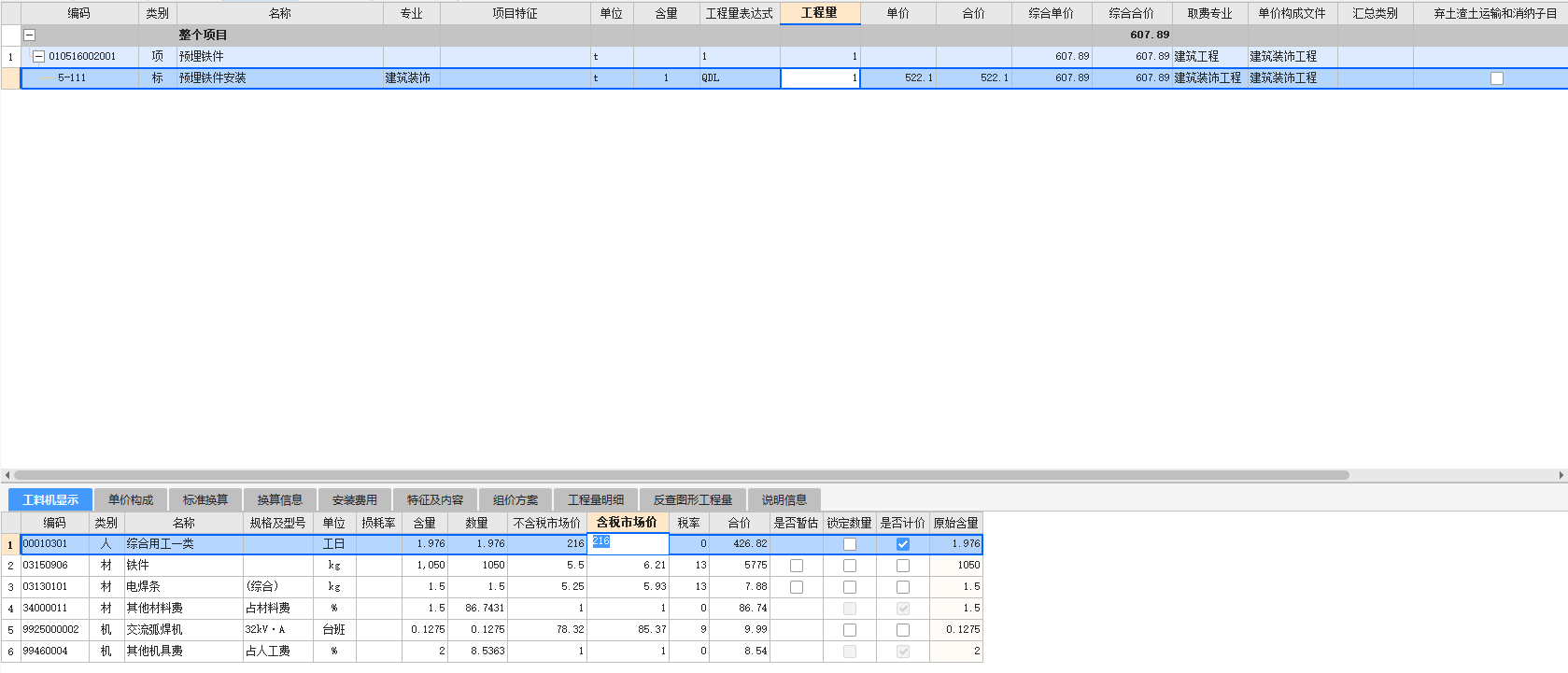Open the 安装费用 tab

point(354,499)
